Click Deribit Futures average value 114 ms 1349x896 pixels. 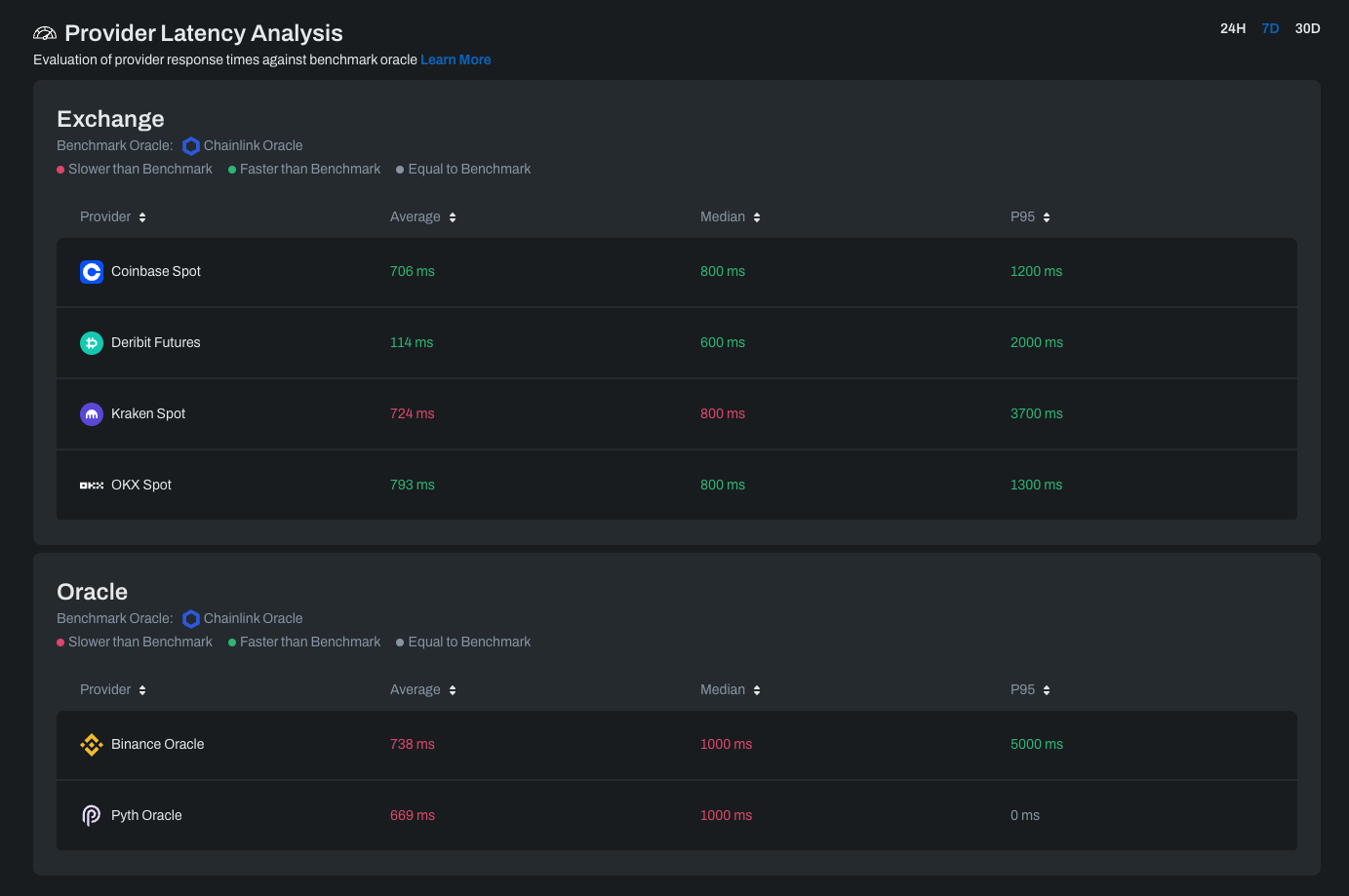412,342
